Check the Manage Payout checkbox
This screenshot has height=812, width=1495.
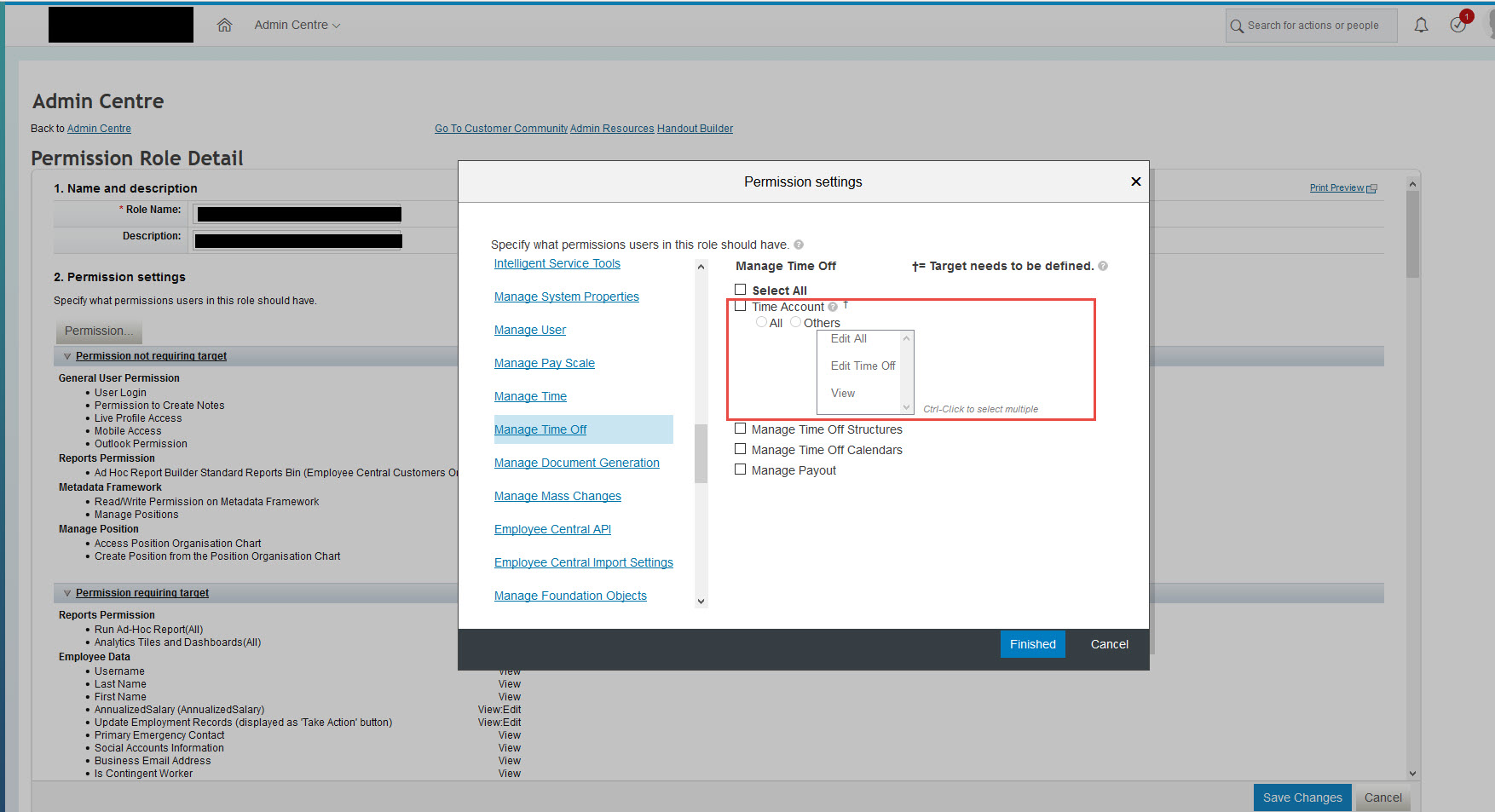coord(741,469)
